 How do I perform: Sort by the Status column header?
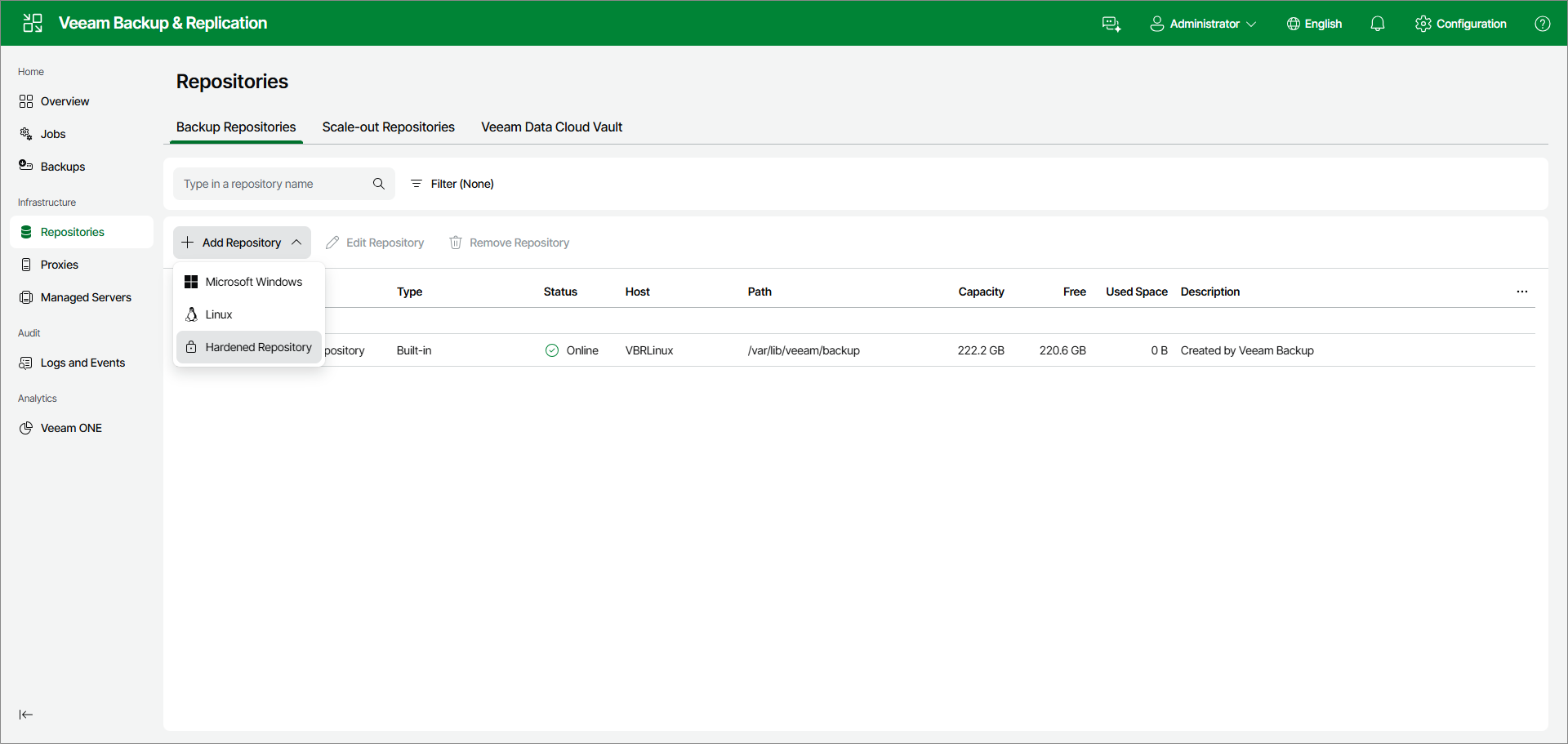560,292
